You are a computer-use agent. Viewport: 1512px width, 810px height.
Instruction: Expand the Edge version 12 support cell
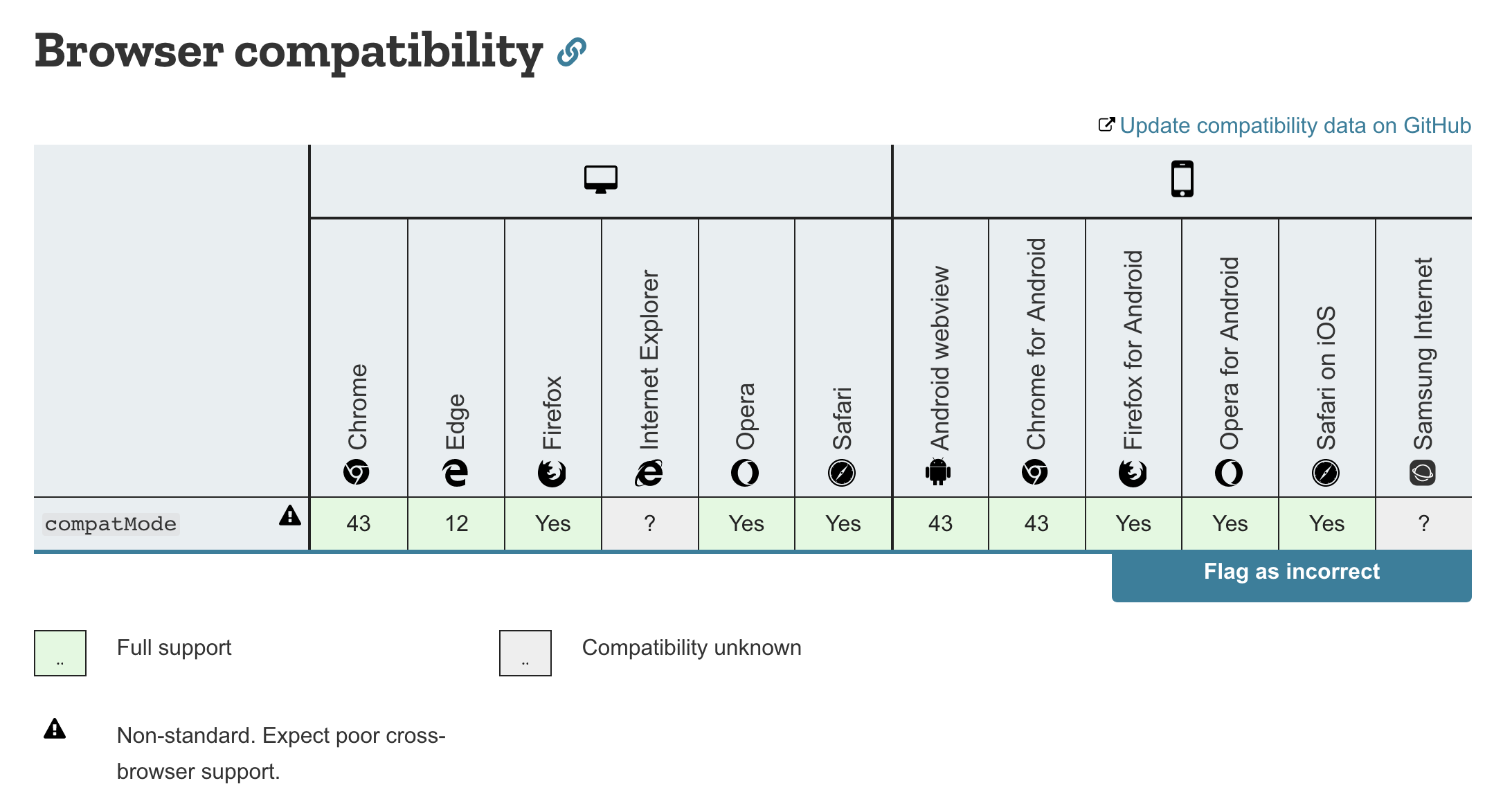tap(456, 523)
